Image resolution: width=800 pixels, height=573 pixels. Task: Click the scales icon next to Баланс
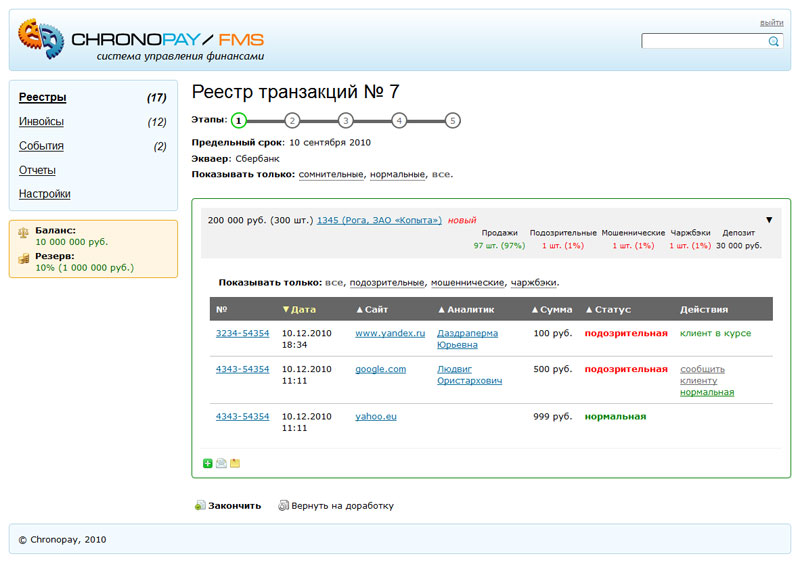pyautogui.click(x=23, y=231)
